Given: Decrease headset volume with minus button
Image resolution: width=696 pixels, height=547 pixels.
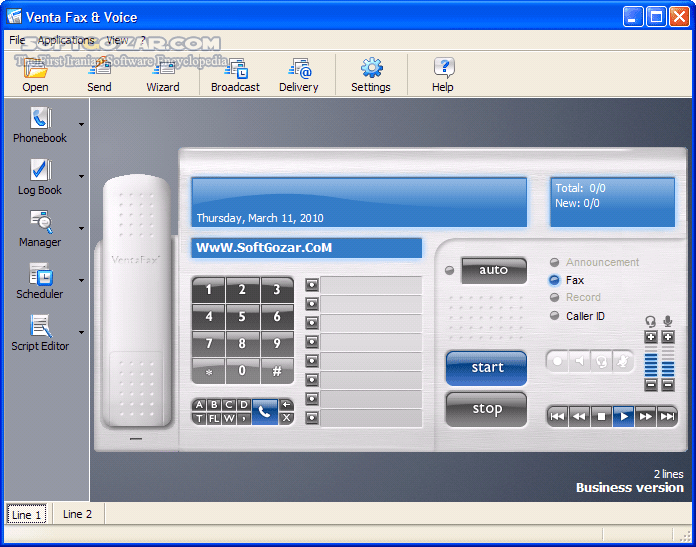Looking at the screenshot, I should click(x=651, y=384).
